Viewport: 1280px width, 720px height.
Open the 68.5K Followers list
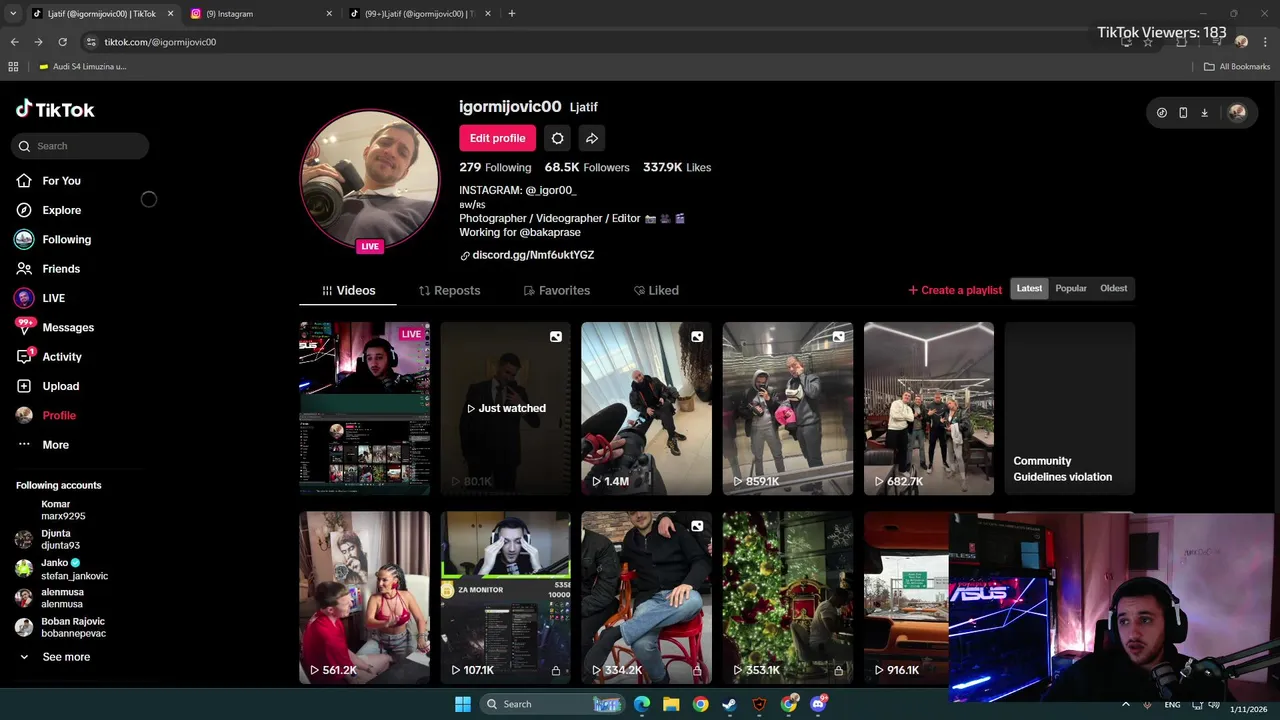point(587,168)
